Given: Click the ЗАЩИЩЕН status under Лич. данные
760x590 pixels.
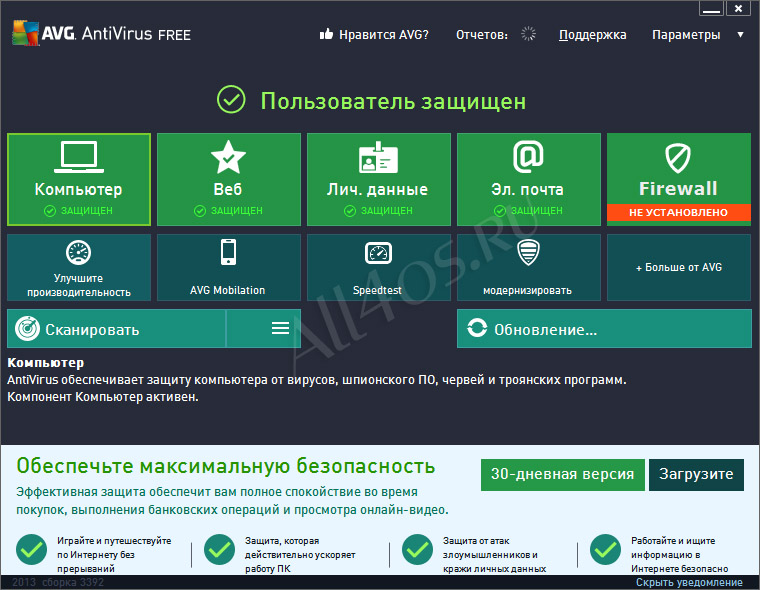Looking at the screenshot, I should (378, 211).
